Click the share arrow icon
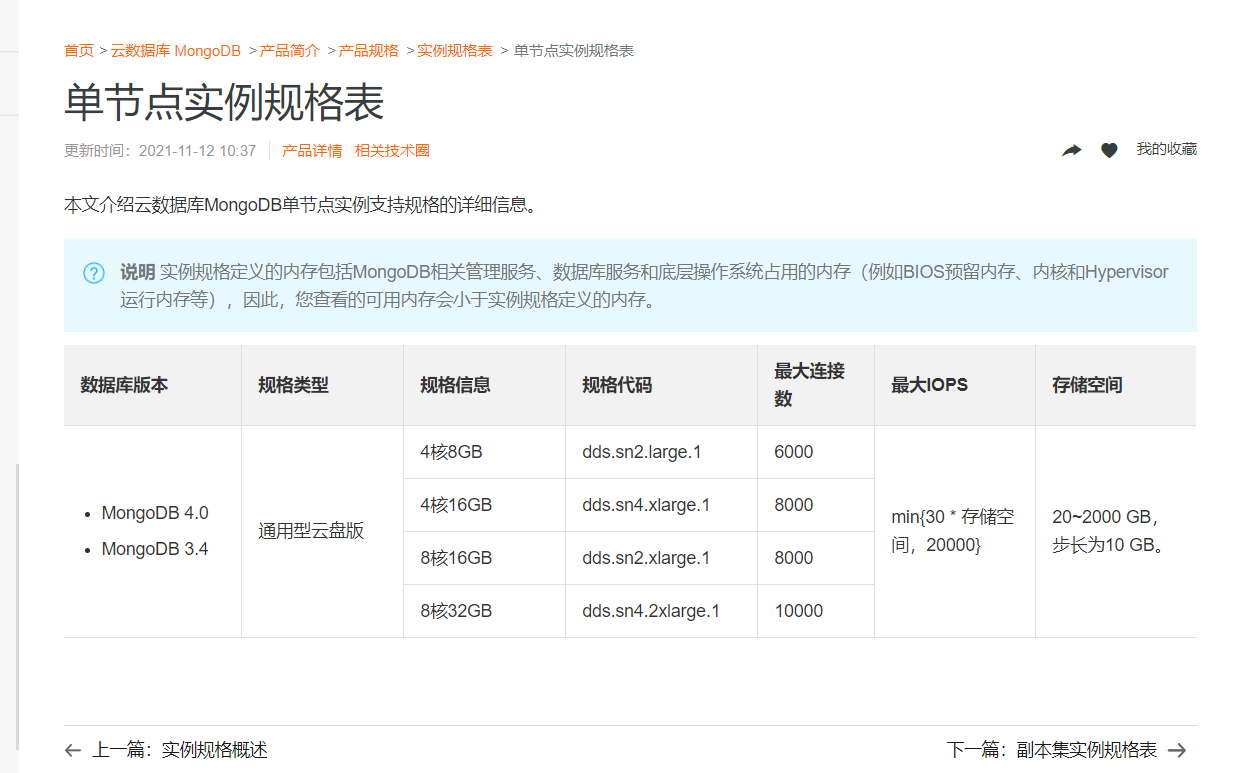The image size is (1241, 773). [x=1071, y=150]
